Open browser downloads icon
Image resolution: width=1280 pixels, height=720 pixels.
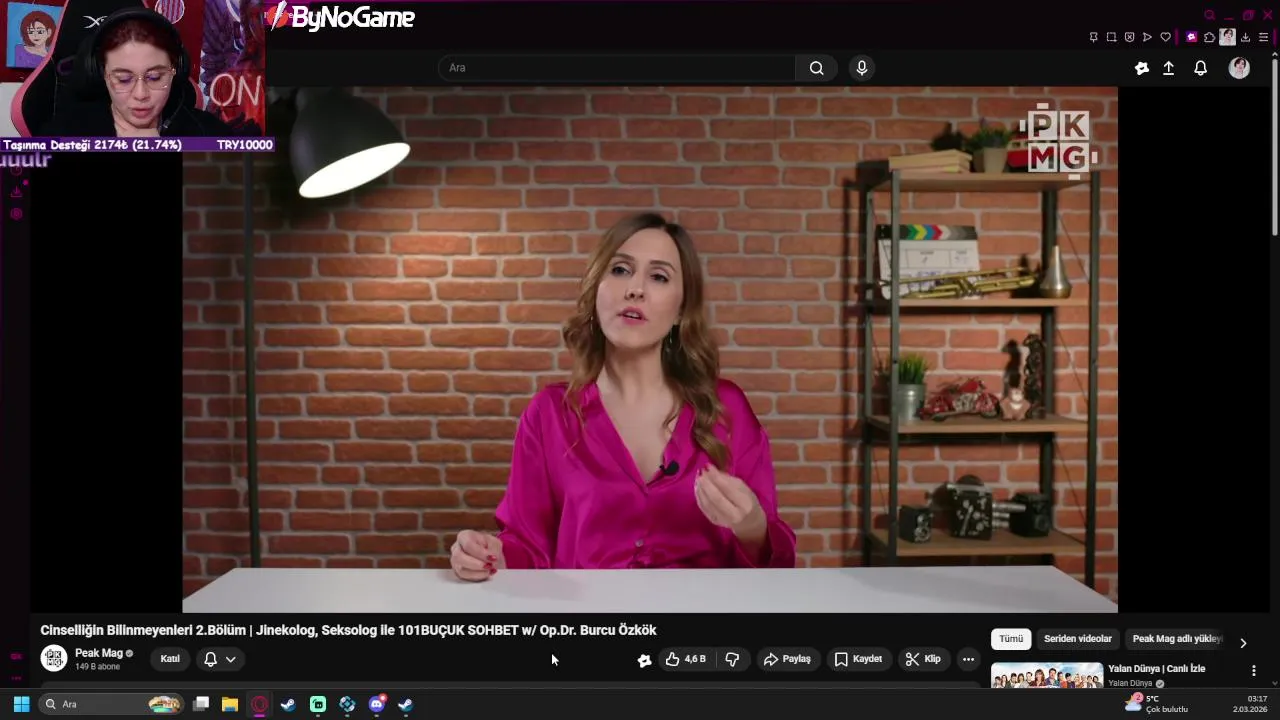(x=1245, y=37)
